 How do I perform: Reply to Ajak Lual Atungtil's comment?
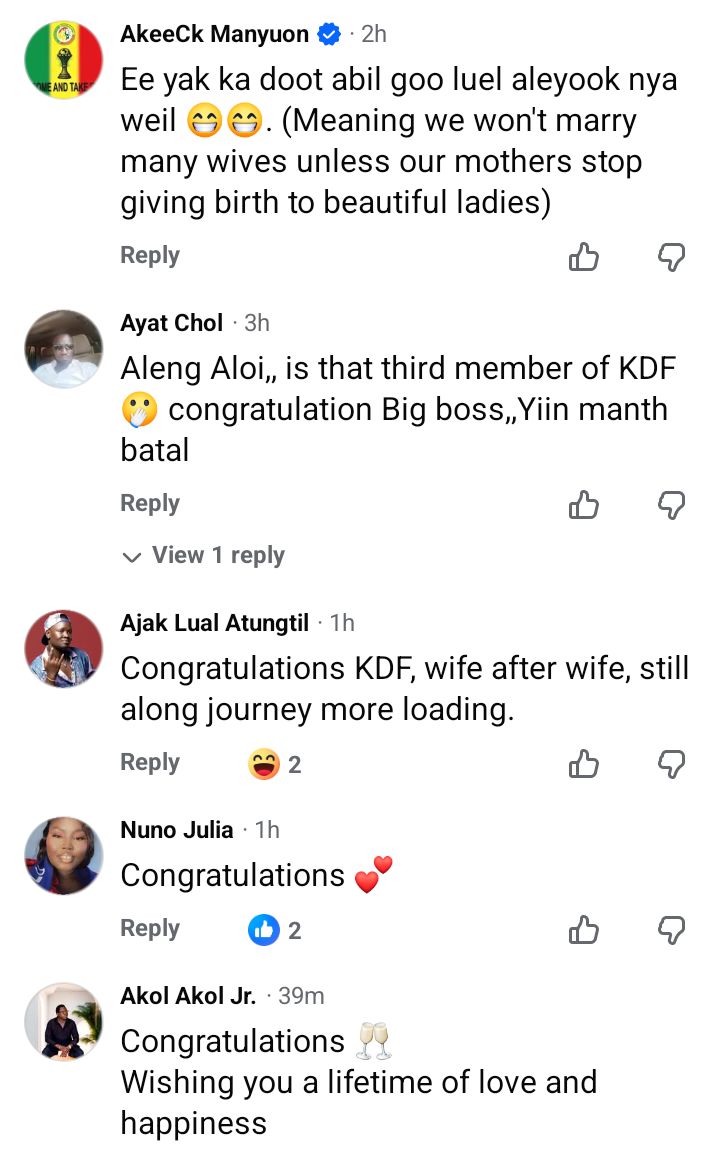coord(150,763)
